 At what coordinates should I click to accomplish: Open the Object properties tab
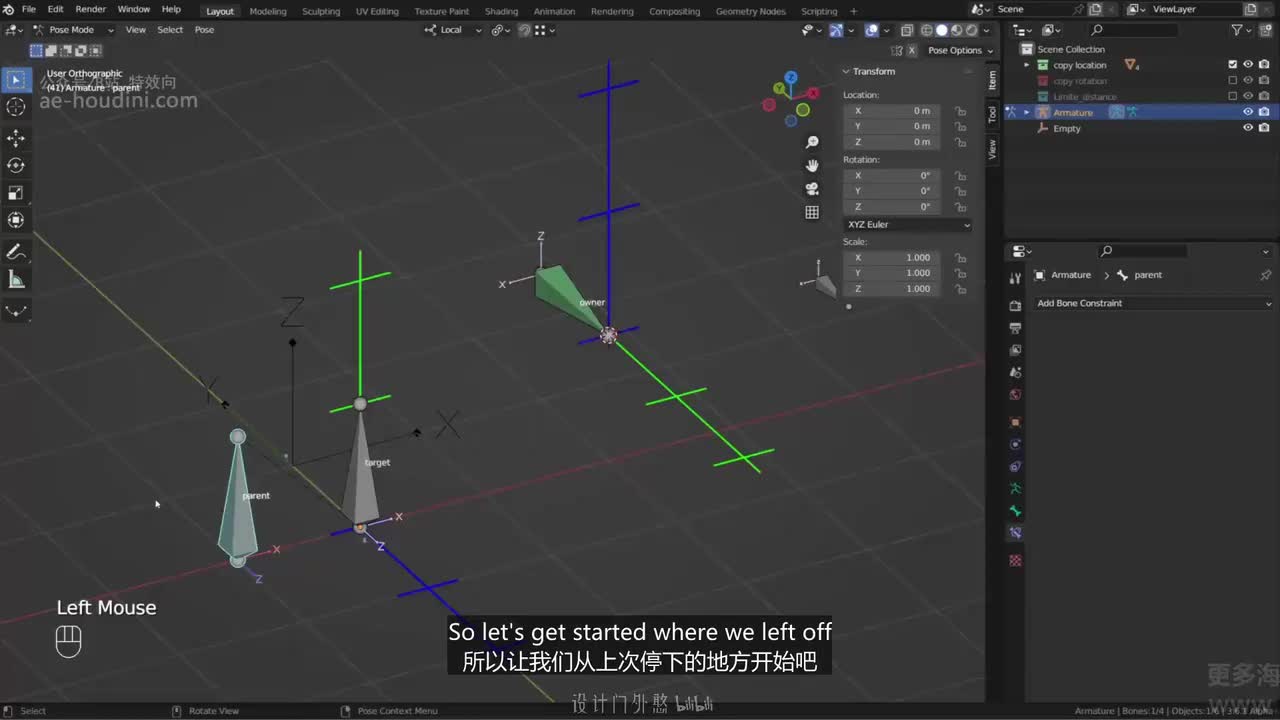click(1015, 422)
